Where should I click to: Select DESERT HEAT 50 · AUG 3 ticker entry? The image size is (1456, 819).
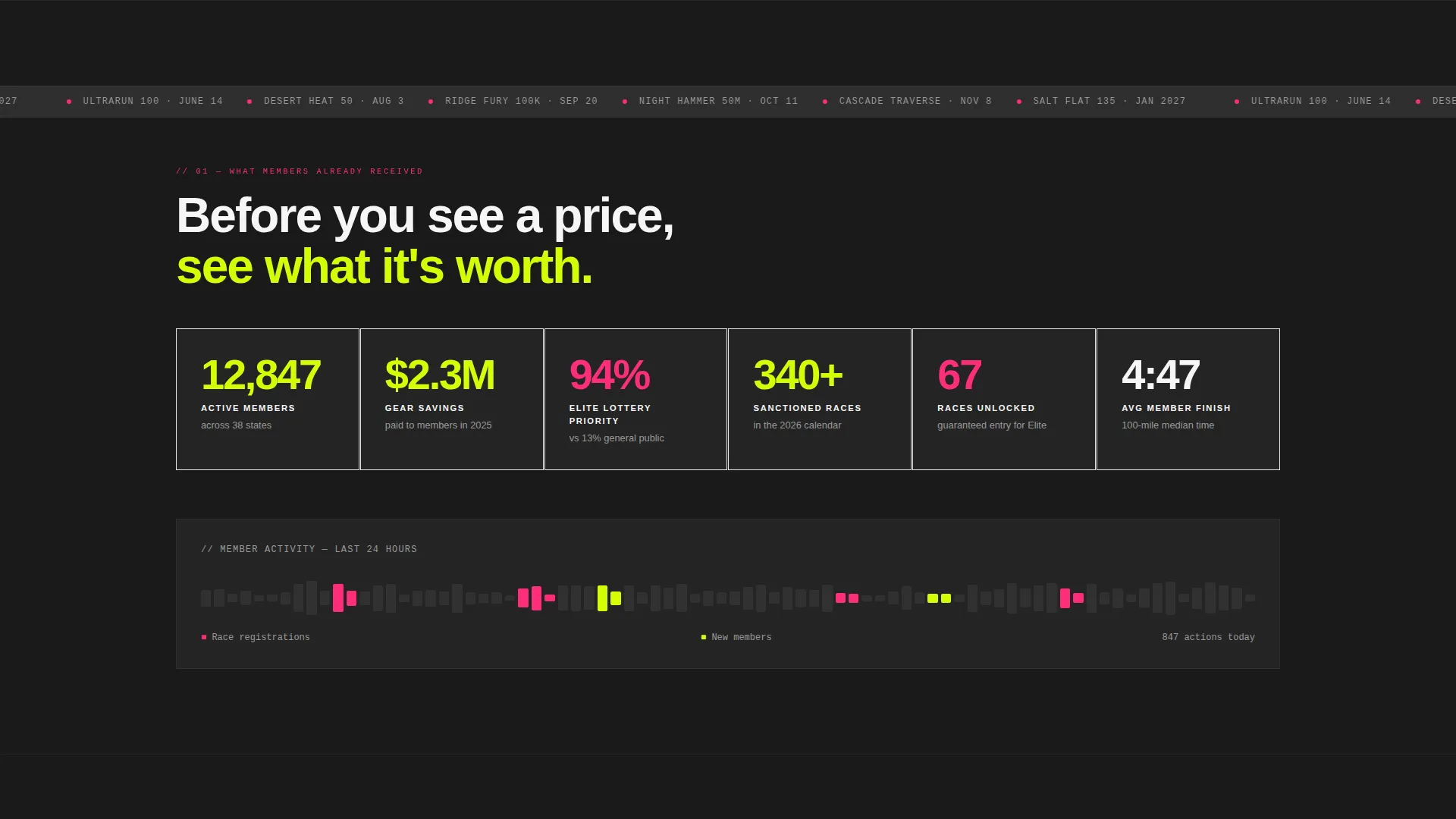334,101
